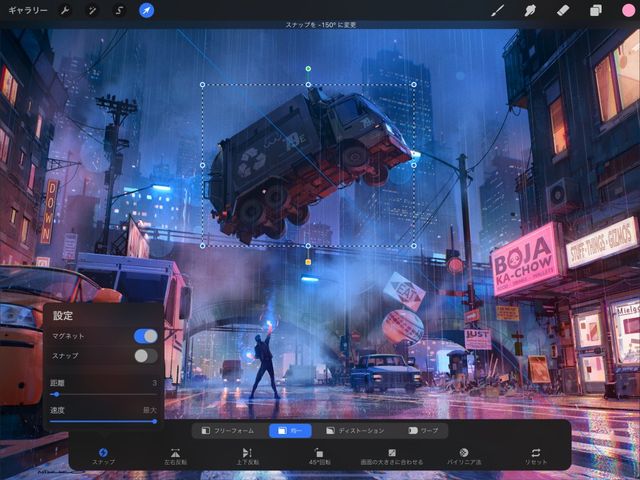
Task: Click the bottom-left corner transform handle
Action: pyautogui.click(x=202, y=246)
